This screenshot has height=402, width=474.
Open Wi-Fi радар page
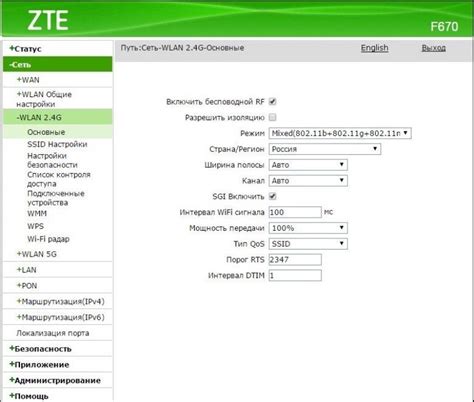click(48, 239)
